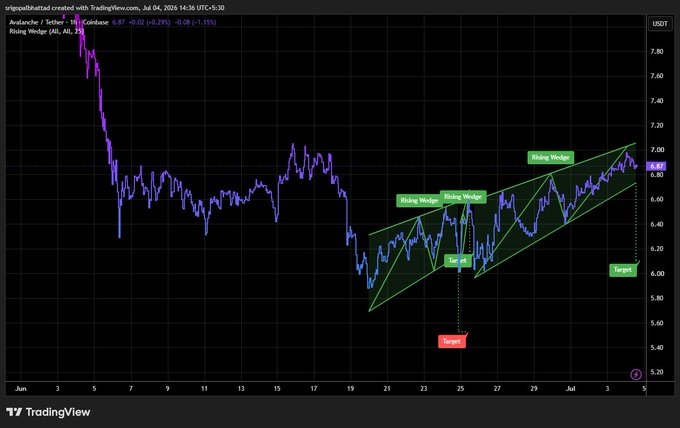The width and height of the screenshot is (680, 428).
Task: Click the Jul label on date axis
Action: [570, 389]
